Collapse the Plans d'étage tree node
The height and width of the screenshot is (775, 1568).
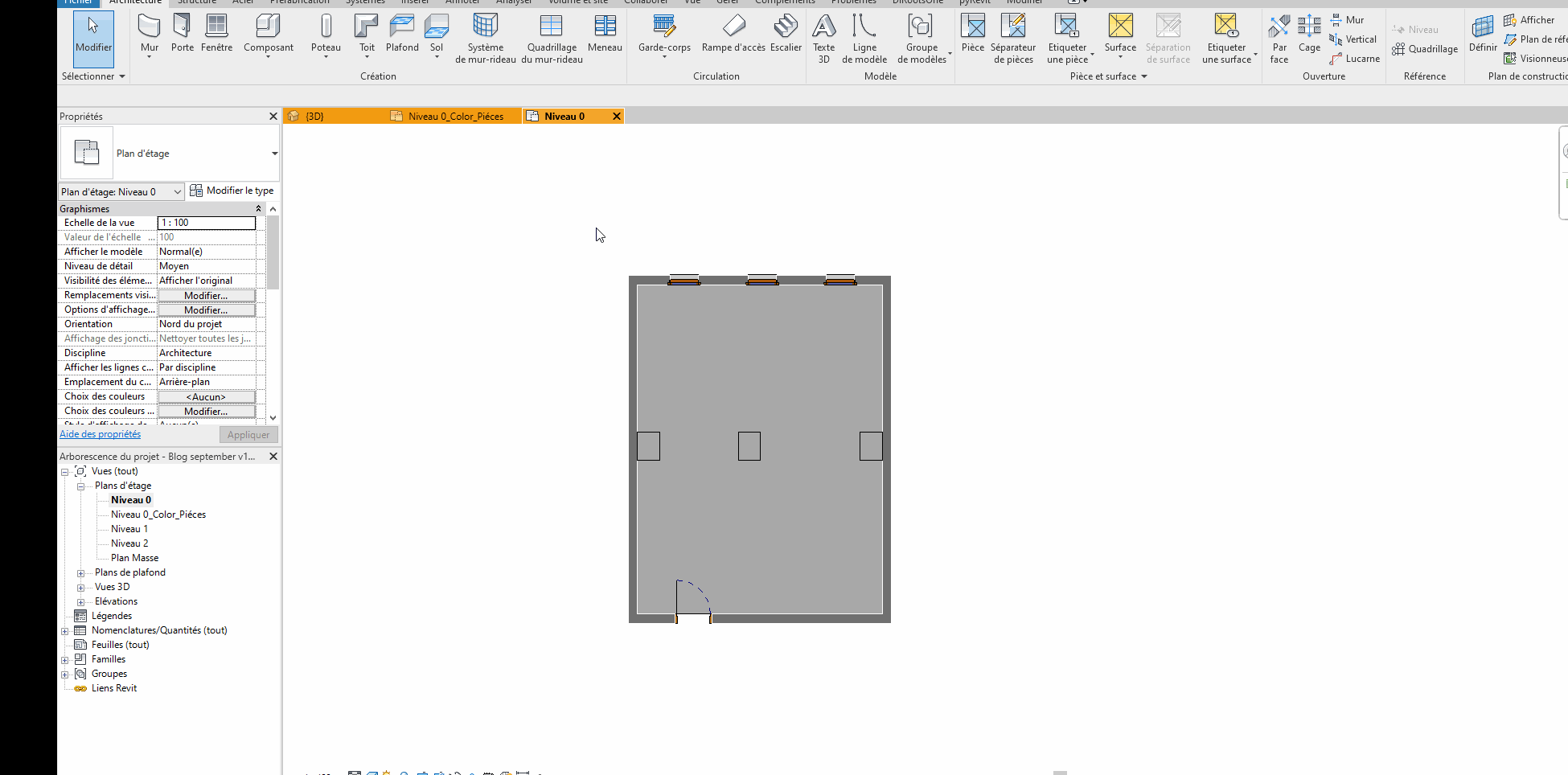pos(80,486)
